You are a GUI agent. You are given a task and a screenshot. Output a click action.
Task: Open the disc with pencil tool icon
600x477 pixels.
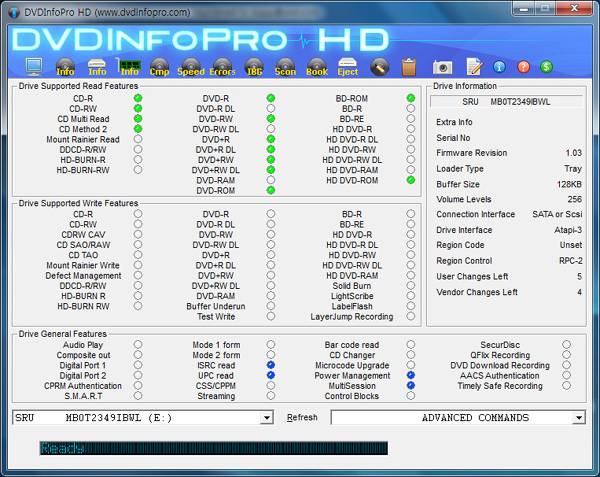(x=380, y=67)
